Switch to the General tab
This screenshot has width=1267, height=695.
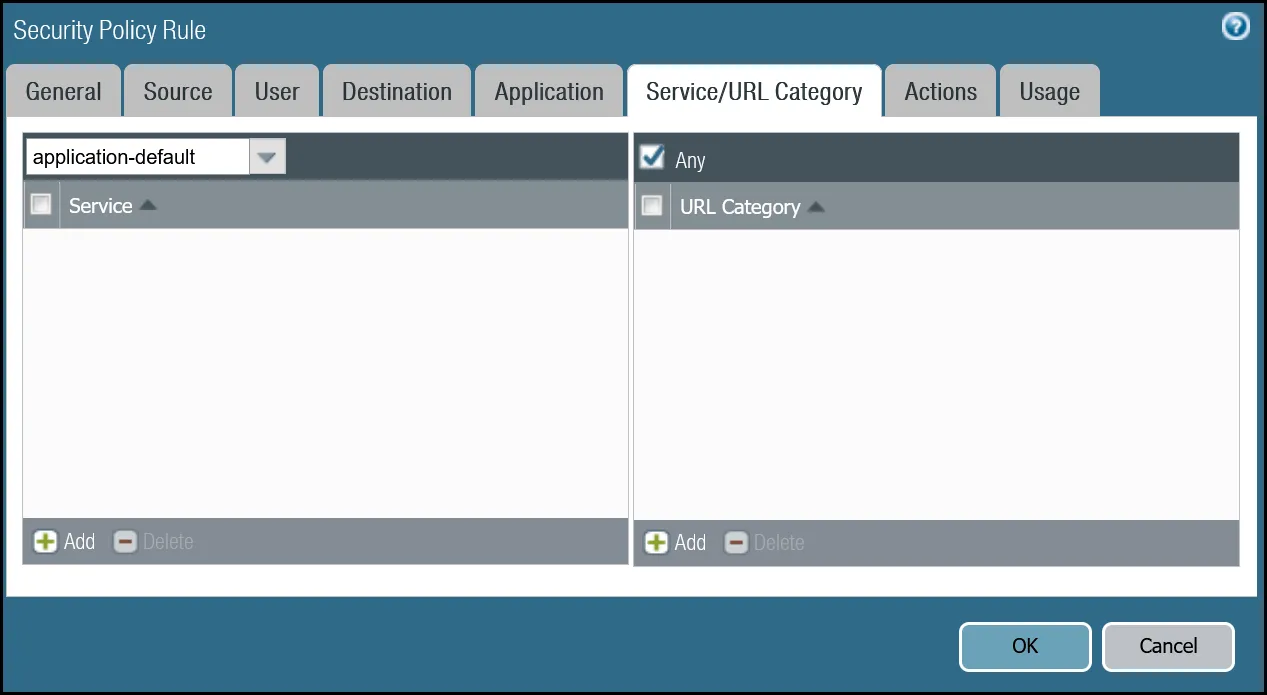pyautogui.click(x=63, y=90)
